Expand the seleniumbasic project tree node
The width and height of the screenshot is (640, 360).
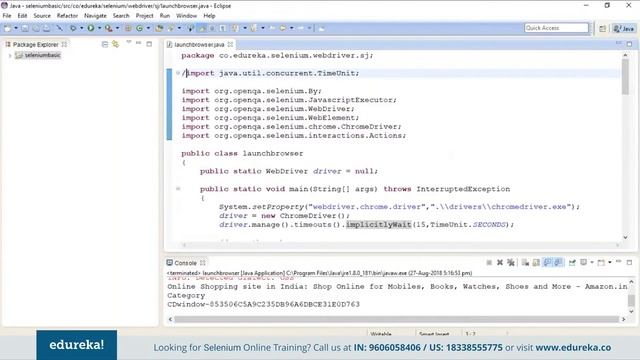tap(10, 56)
